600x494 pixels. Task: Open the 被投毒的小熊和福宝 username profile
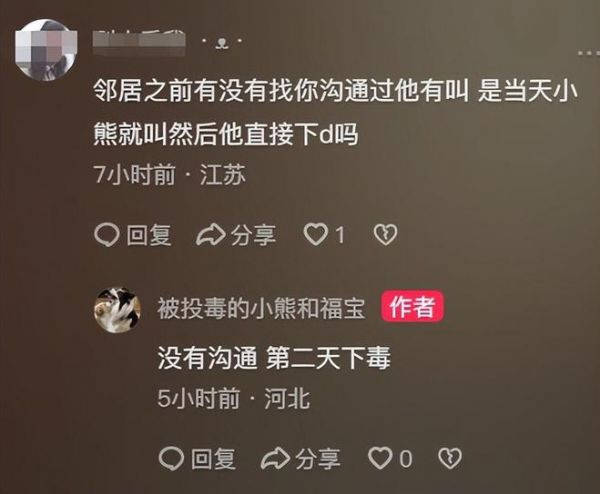(x=261, y=308)
